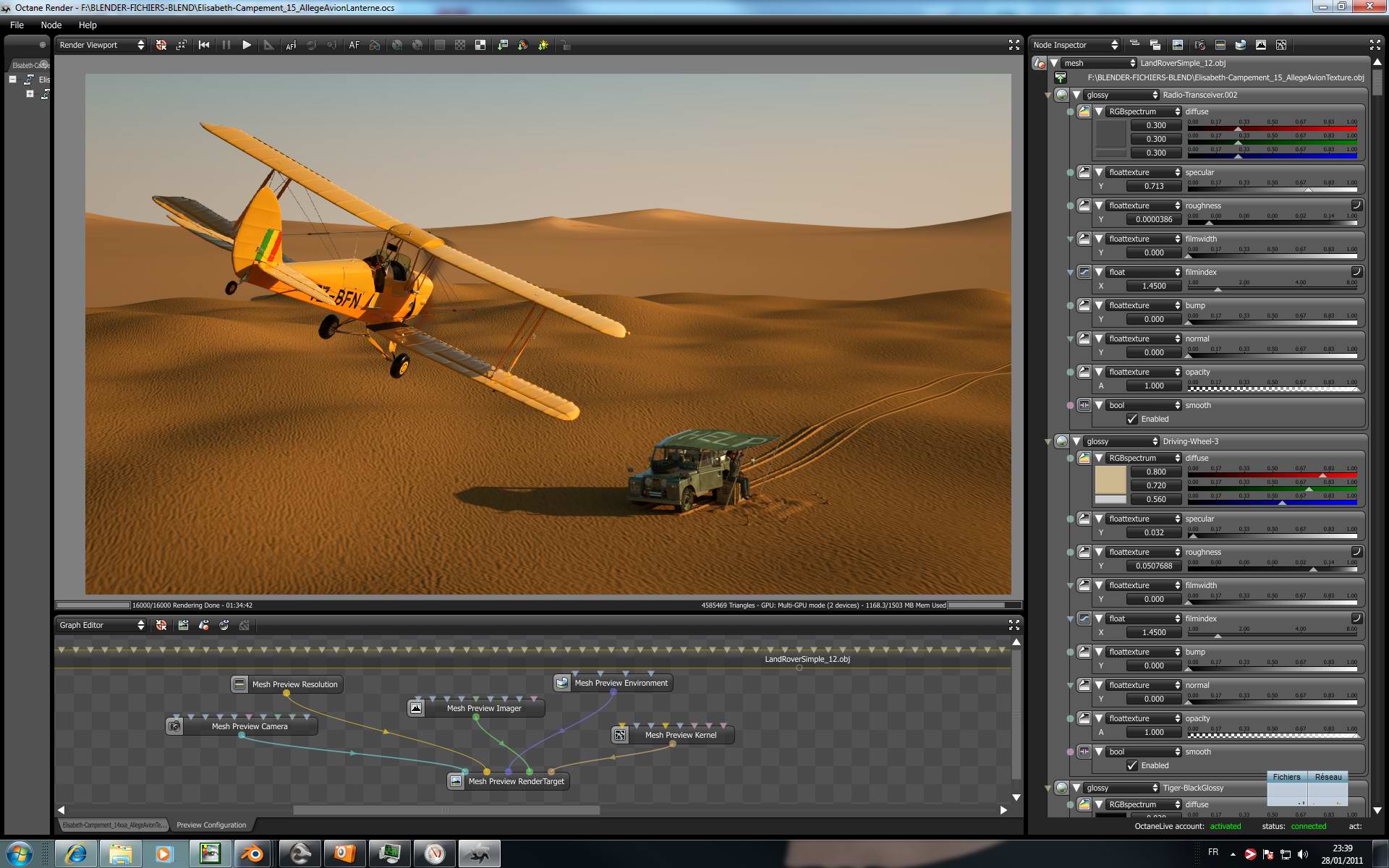Uncheck Enabled smooth for Radio-Transceiver.002

point(1132,419)
